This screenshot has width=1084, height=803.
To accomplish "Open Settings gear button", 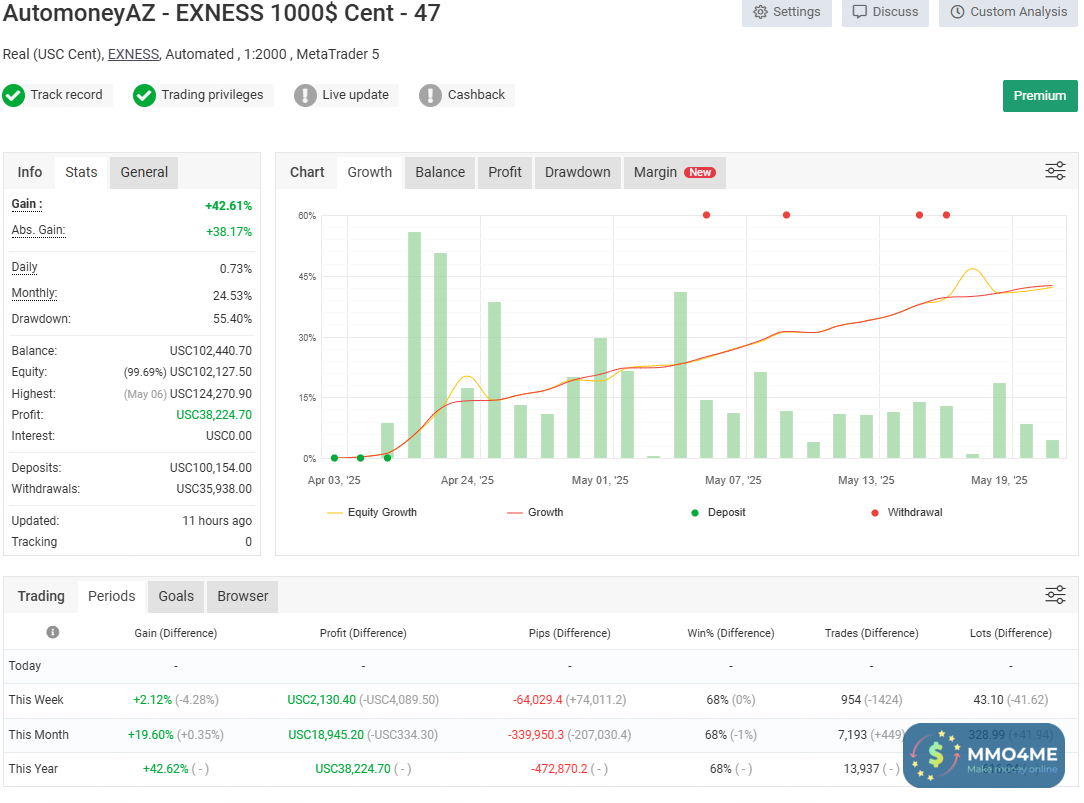I will coord(787,12).
